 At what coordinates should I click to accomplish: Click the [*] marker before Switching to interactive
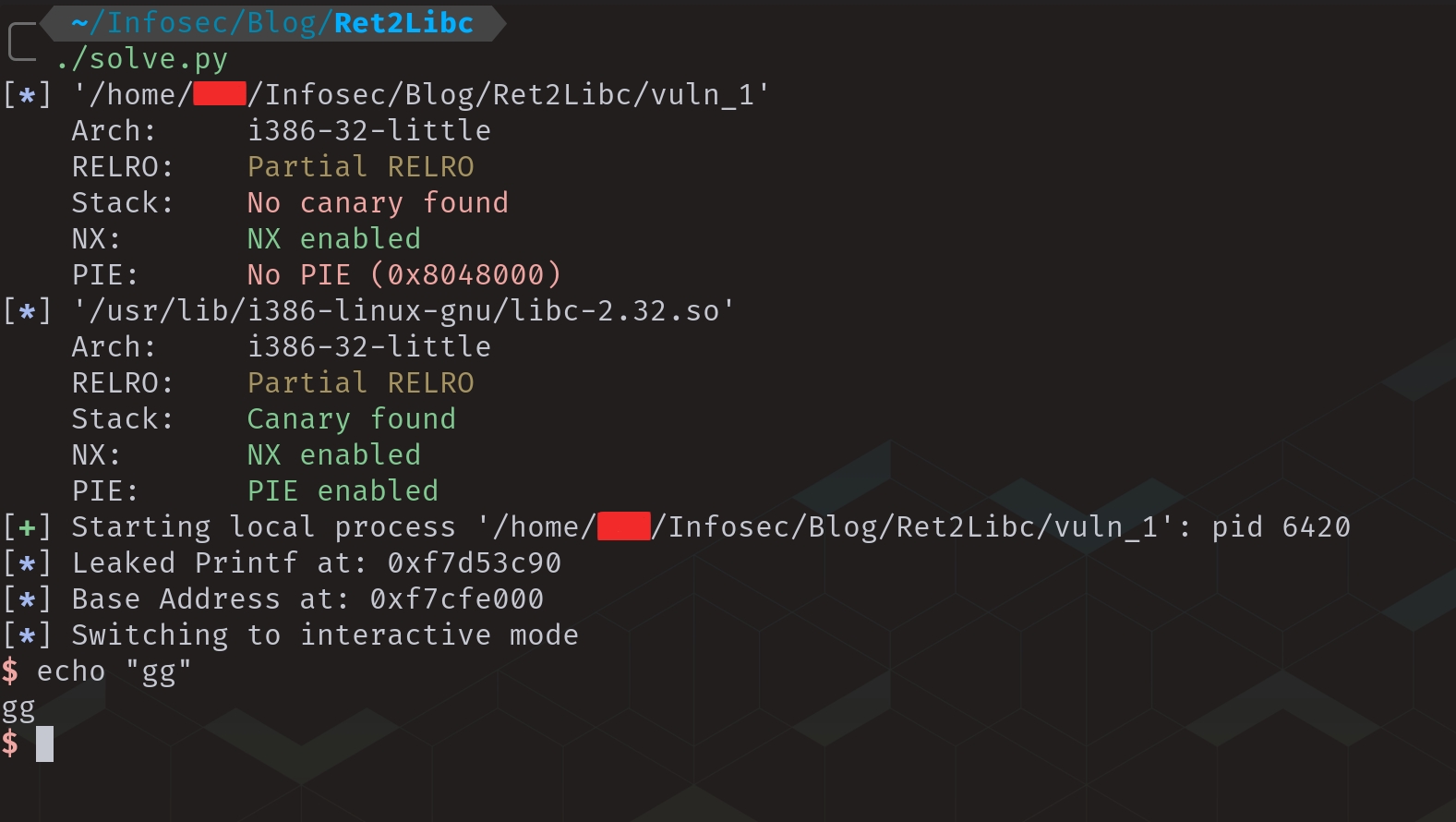pos(27,635)
